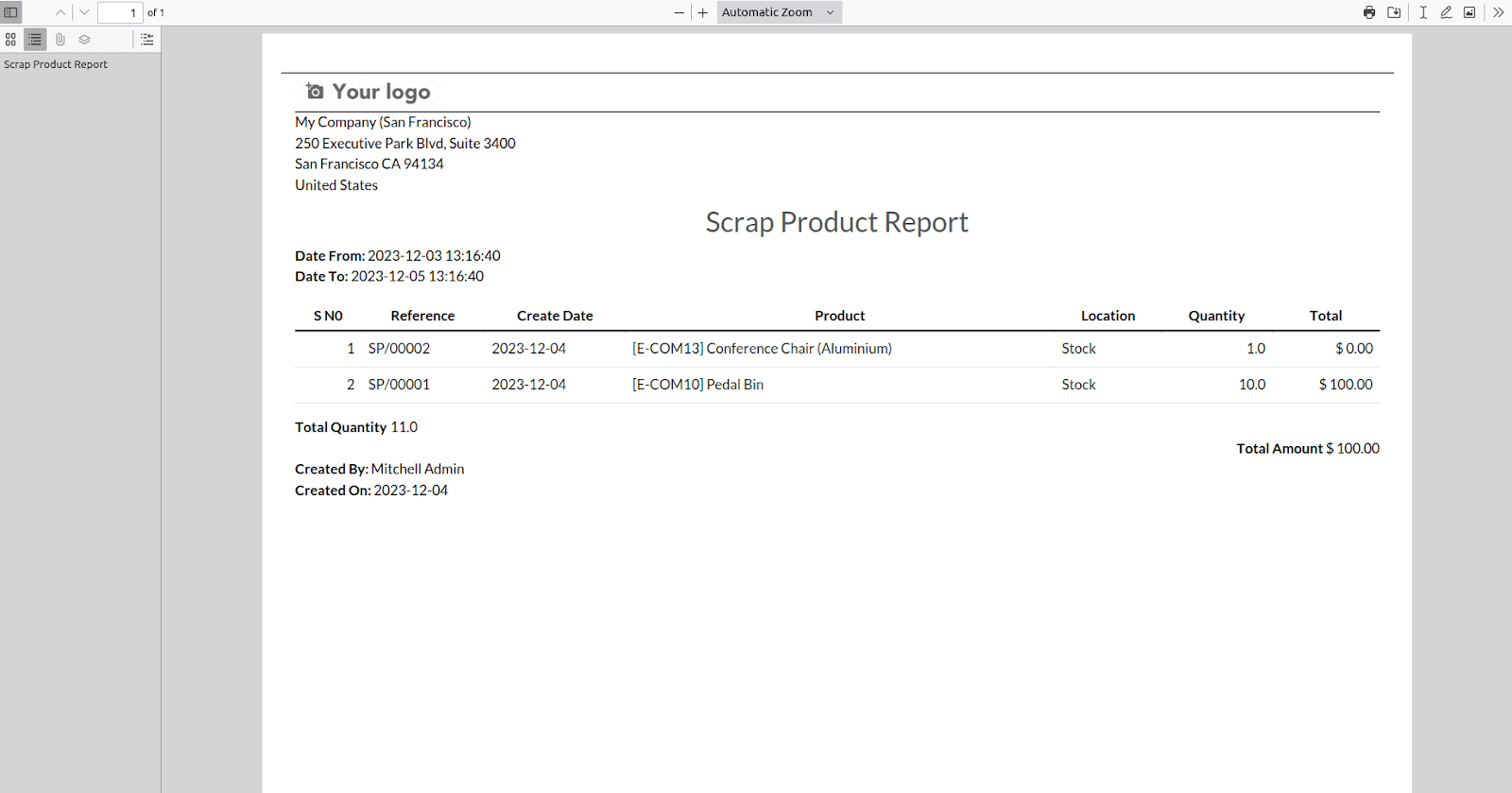Click the Date To 2023-12-05 line

pyautogui.click(x=389, y=277)
